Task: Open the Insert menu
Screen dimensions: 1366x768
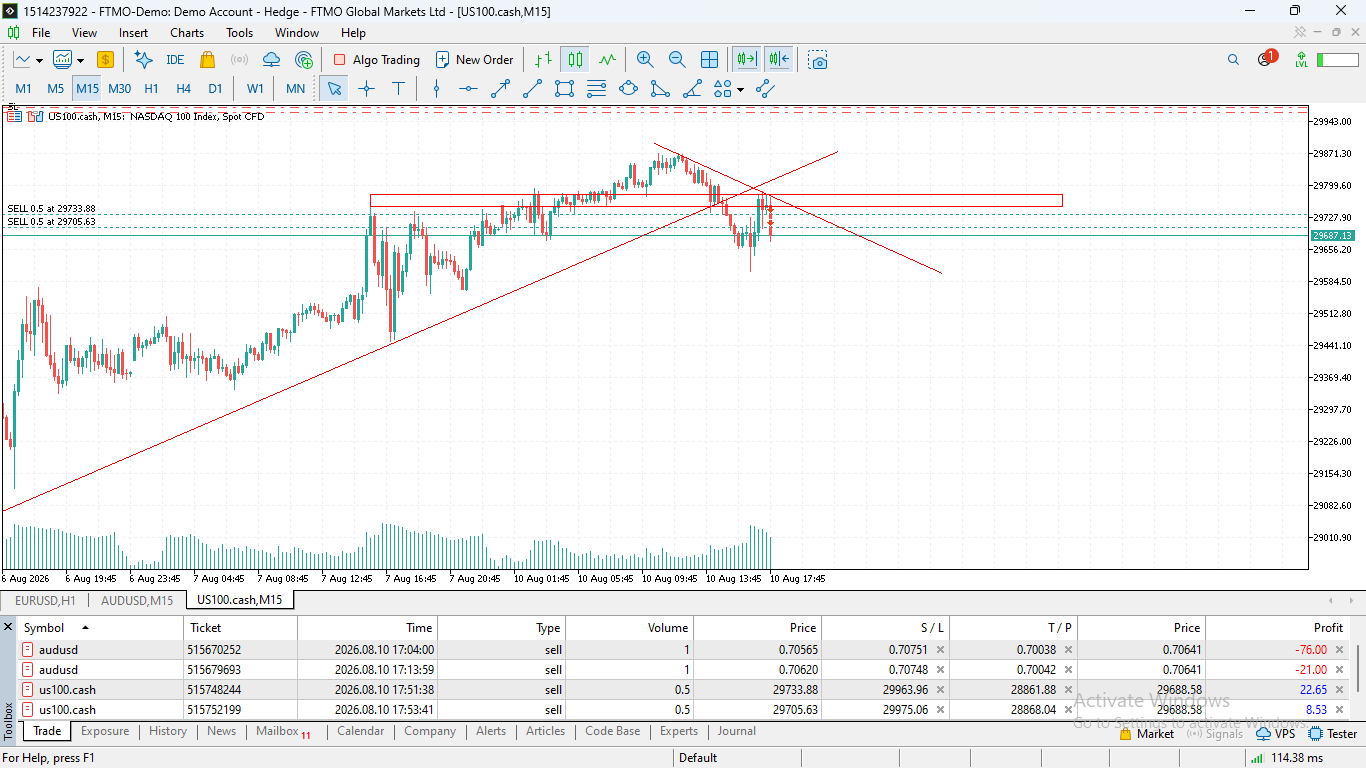Action: coord(133,33)
